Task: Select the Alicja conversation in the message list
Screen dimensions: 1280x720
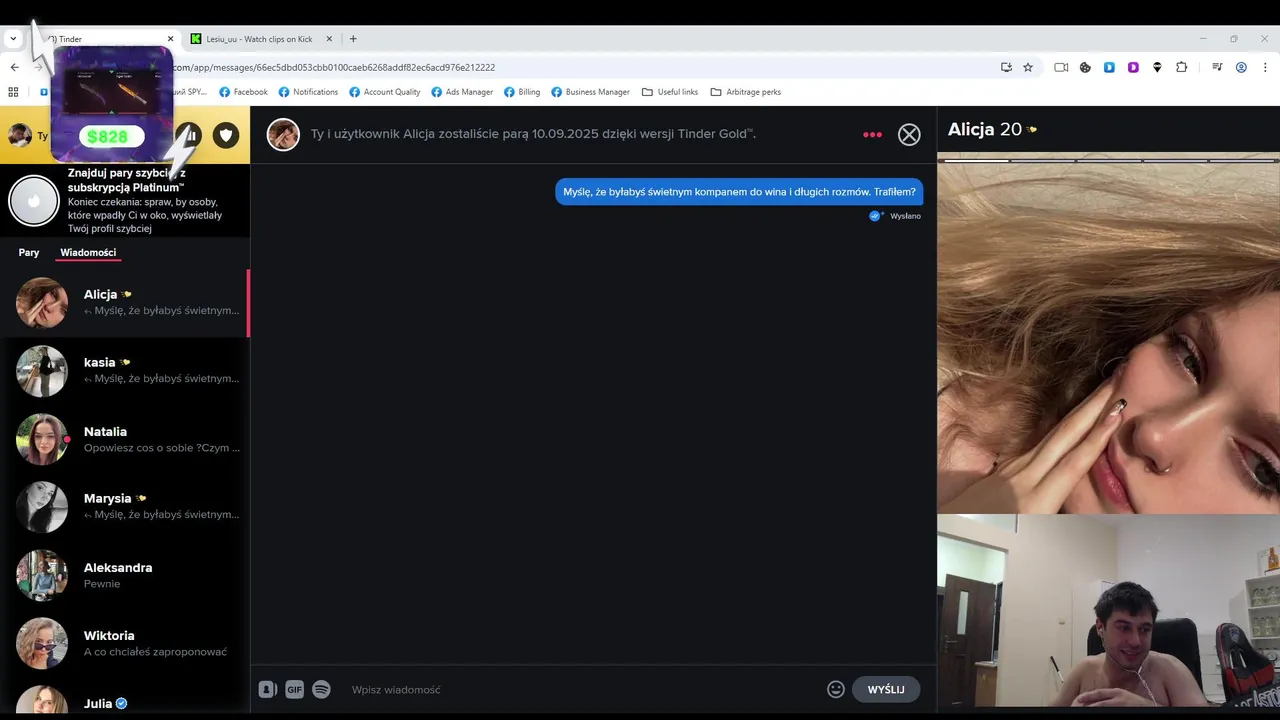Action: pos(125,302)
